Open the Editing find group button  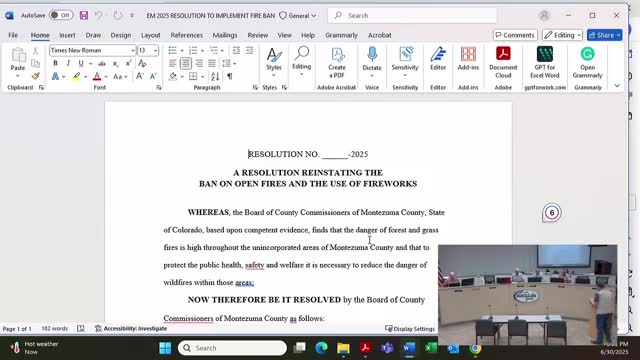pos(302,61)
